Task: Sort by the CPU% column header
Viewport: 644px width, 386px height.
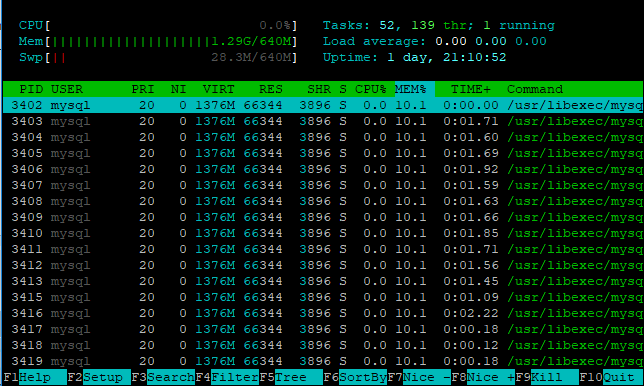Action: [x=370, y=89]
